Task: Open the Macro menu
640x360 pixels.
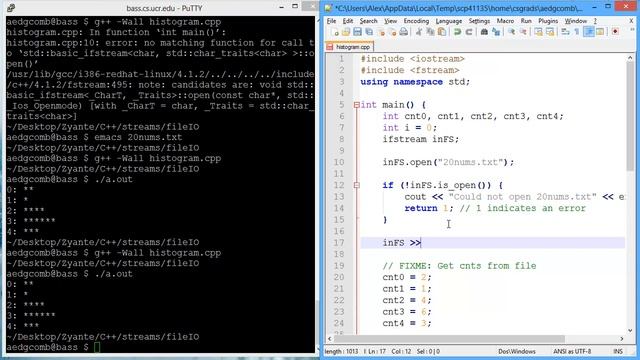Action: 505,21
